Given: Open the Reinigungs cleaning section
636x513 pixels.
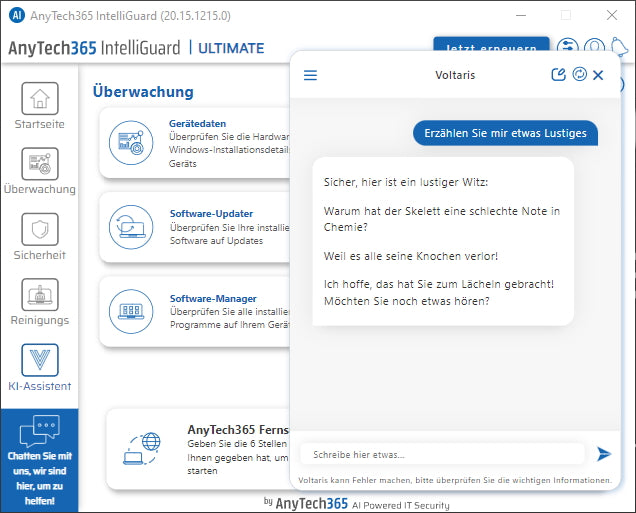Looking at the screenshot, I should [39, 302].
